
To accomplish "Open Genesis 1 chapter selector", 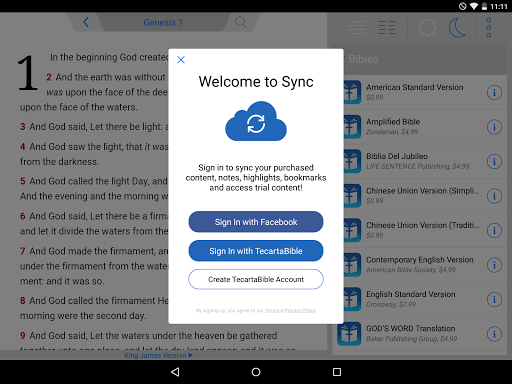I will (163, 22).
